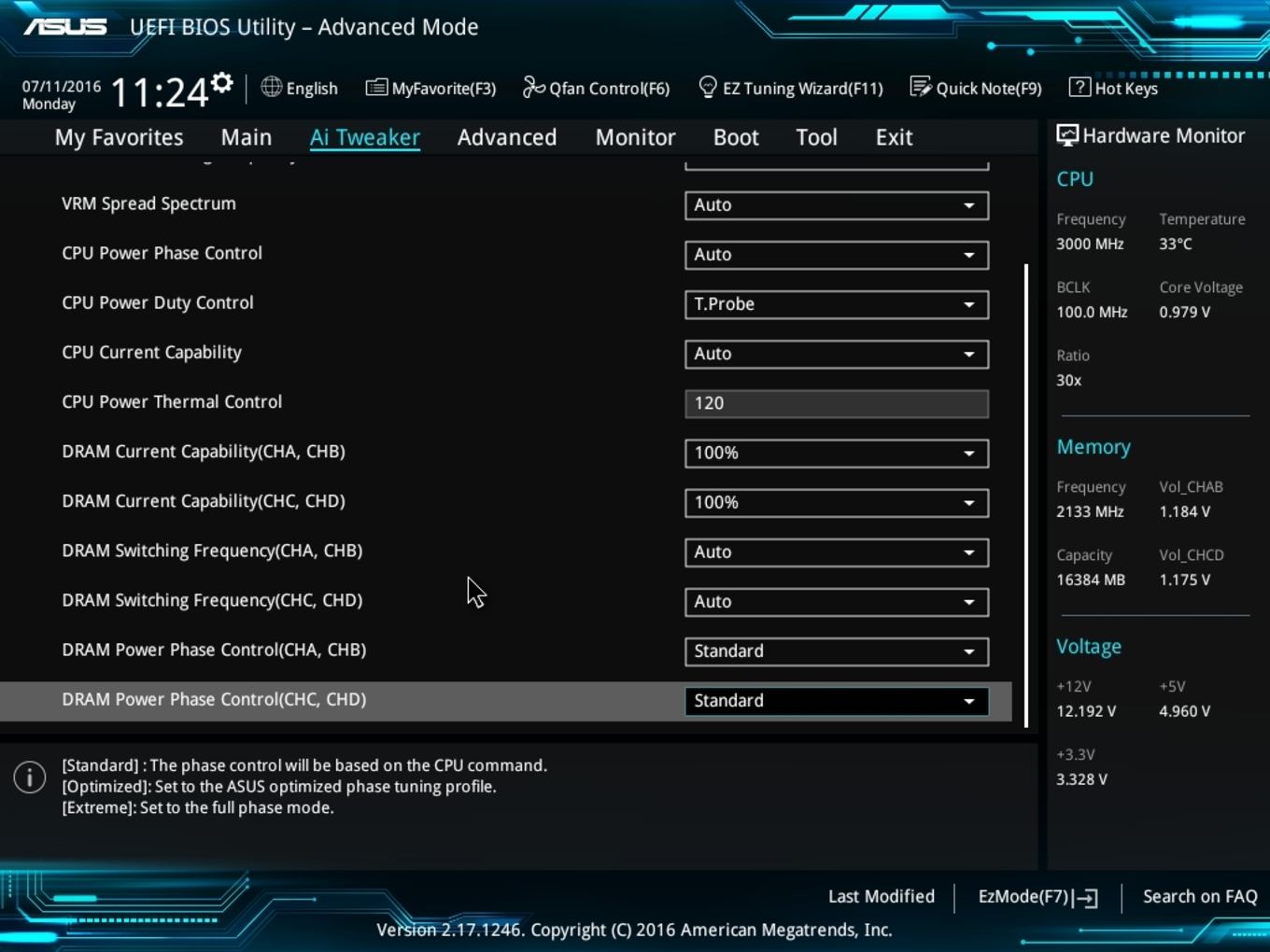Open DRAM Current Capability(CHA, CHB) dropdown
The width and height of the screenshot is (1270, 952).
click(x=837, y=453)
